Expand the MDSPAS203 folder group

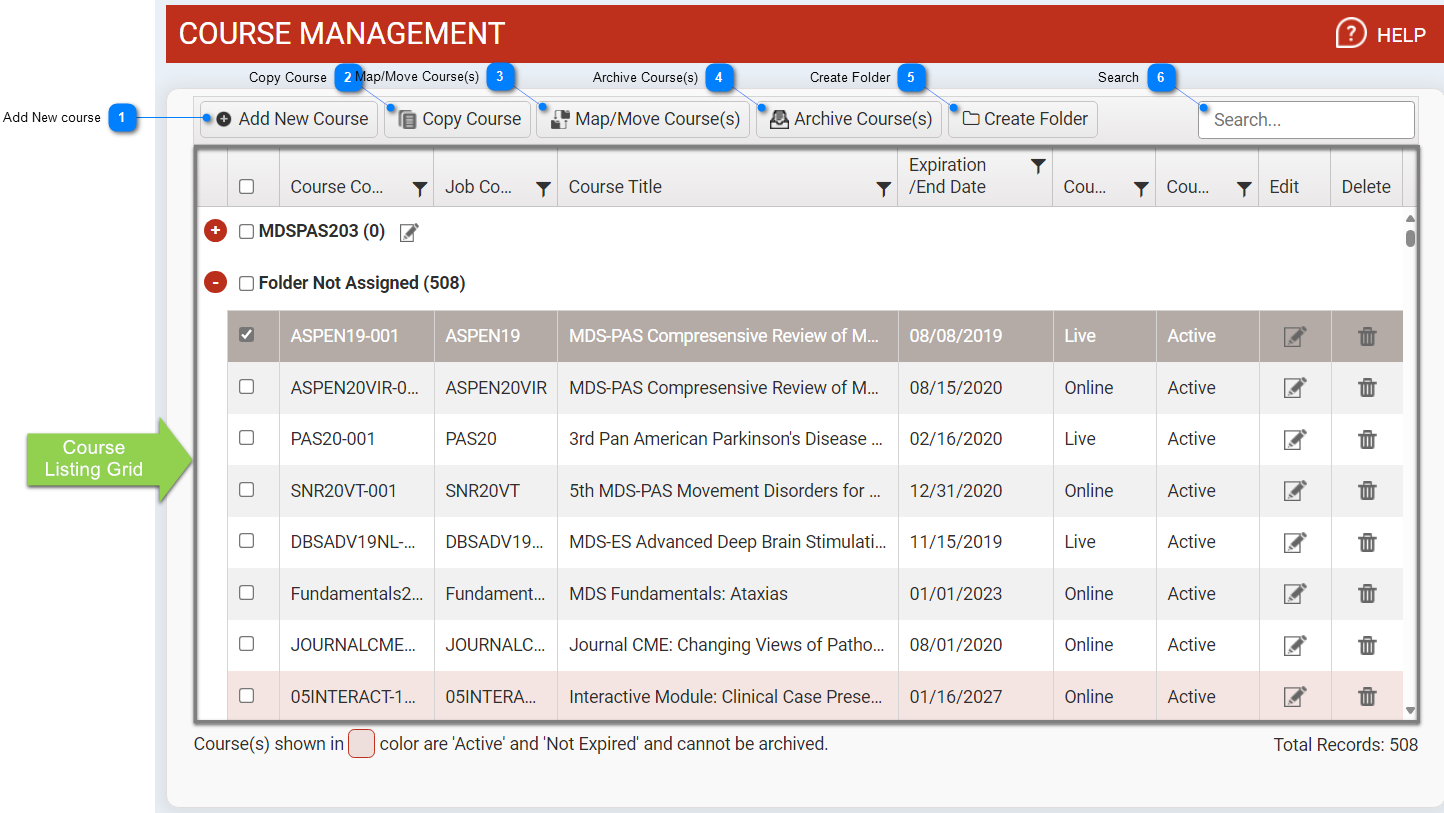[215, 231]
